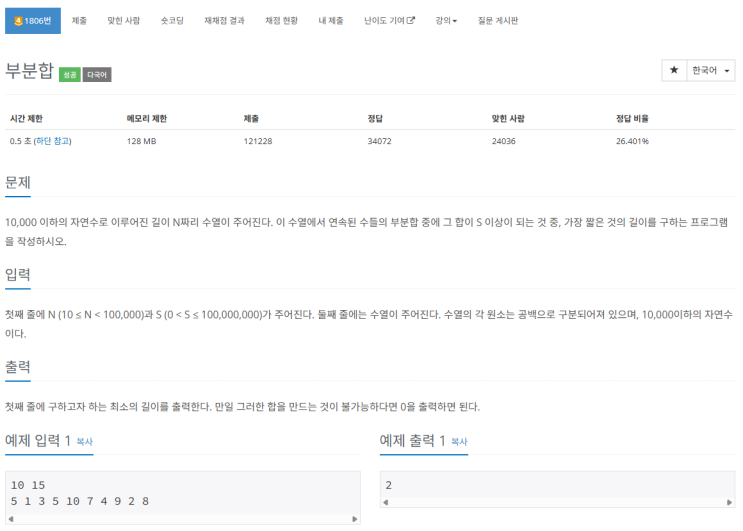Open the 재채점 결과 tab
The width and height of the screenshot is (743, 531).
coord(224,21)
